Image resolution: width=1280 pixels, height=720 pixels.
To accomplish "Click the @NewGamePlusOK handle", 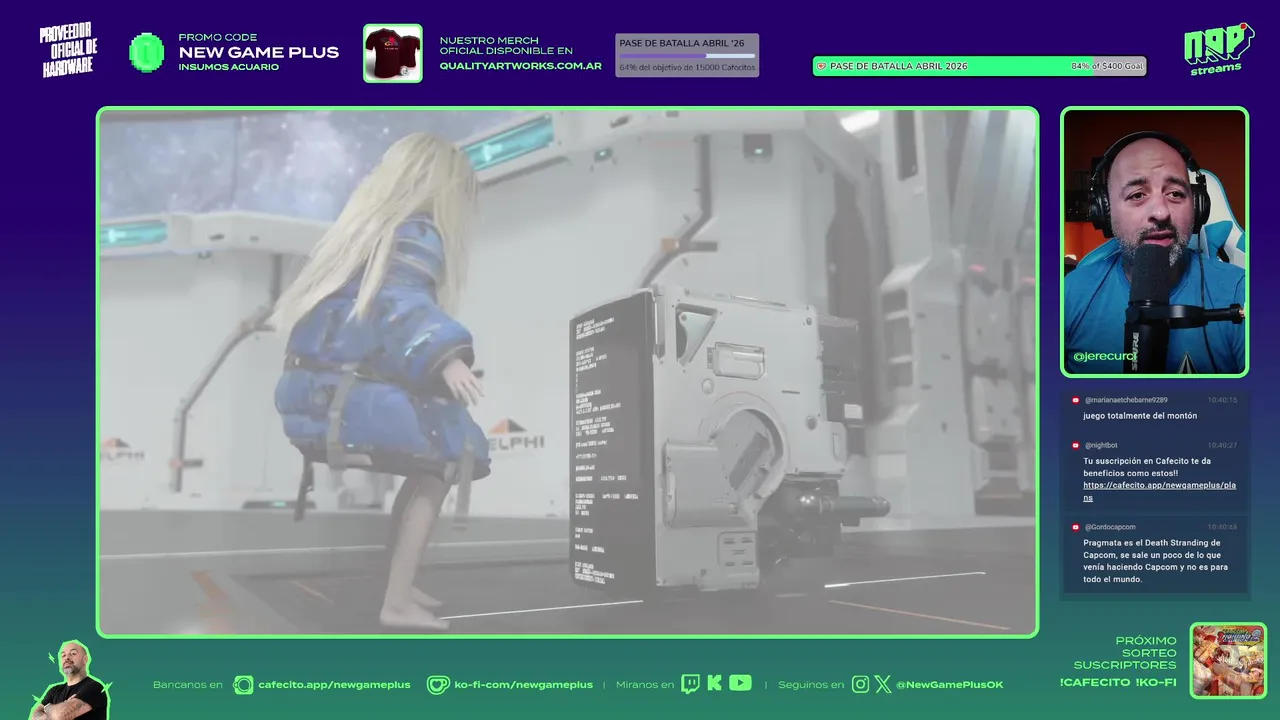I will pyautogui.click(x=950, y=685).
